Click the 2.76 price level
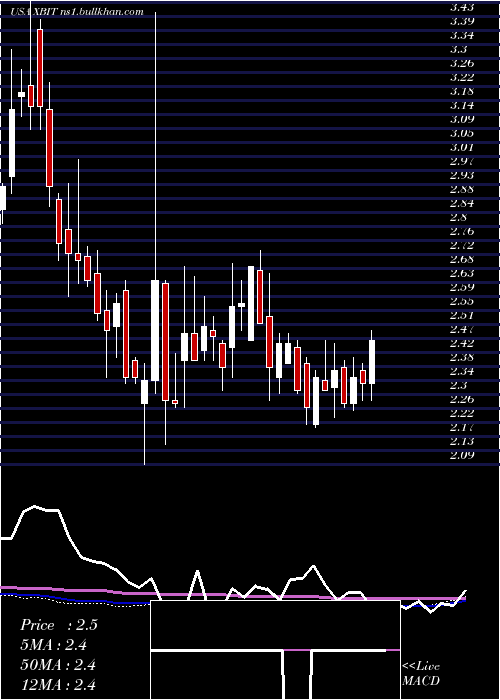500x700 pixels. (462, 231)
